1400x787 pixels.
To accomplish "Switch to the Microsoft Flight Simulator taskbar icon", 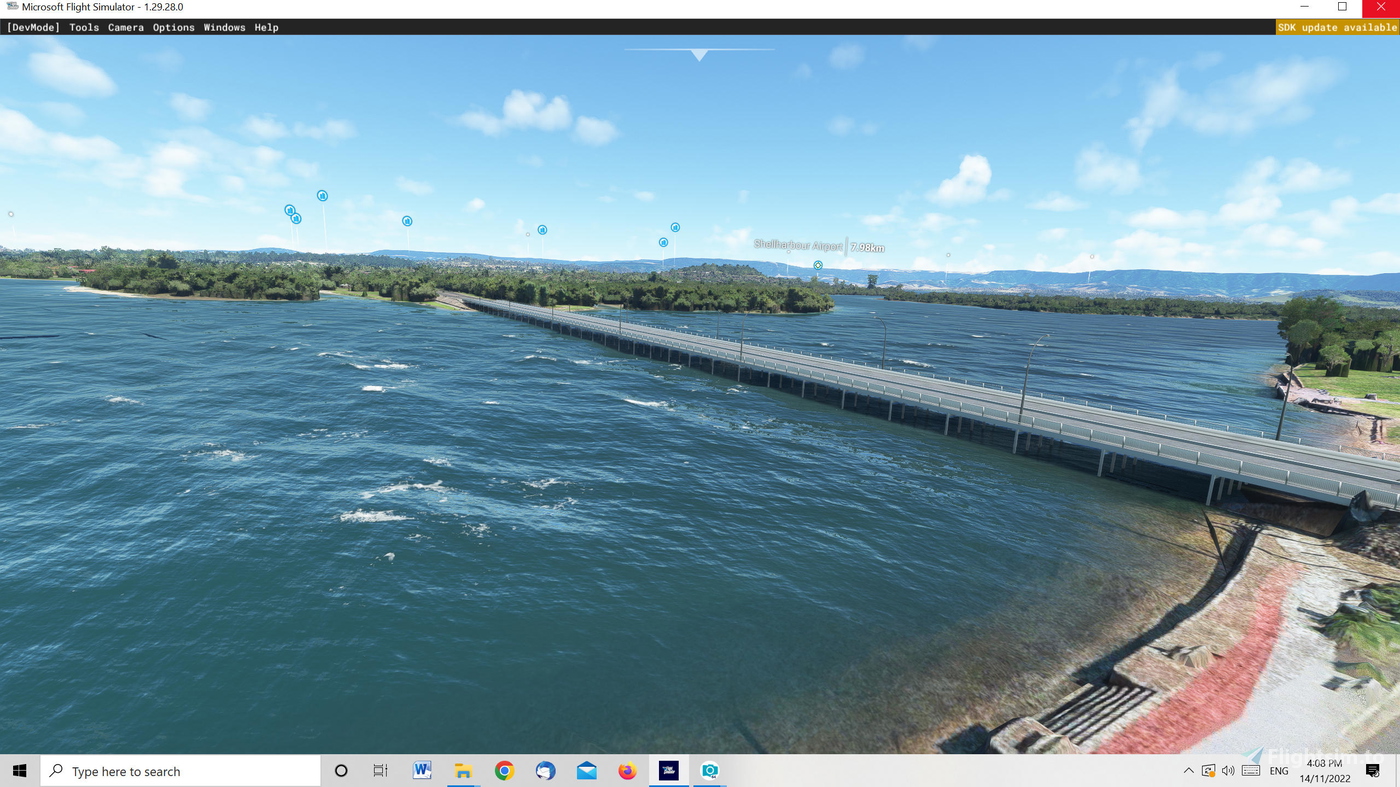I will tap(667, 770).
